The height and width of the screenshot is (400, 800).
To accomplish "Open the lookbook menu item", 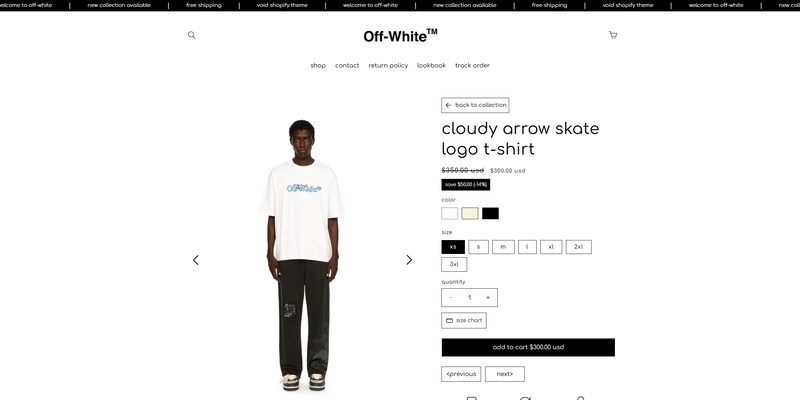I will click(x=431, y=65).
